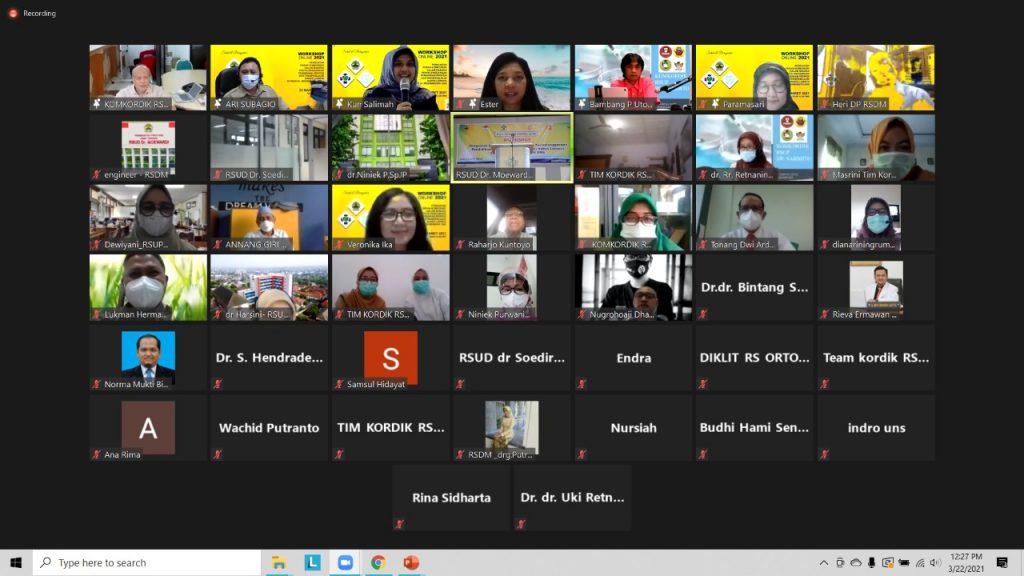This screenshot has width=1024, height=576.
Task: Open File Explorer from the taskbar
Action: [x=280, y=563]
